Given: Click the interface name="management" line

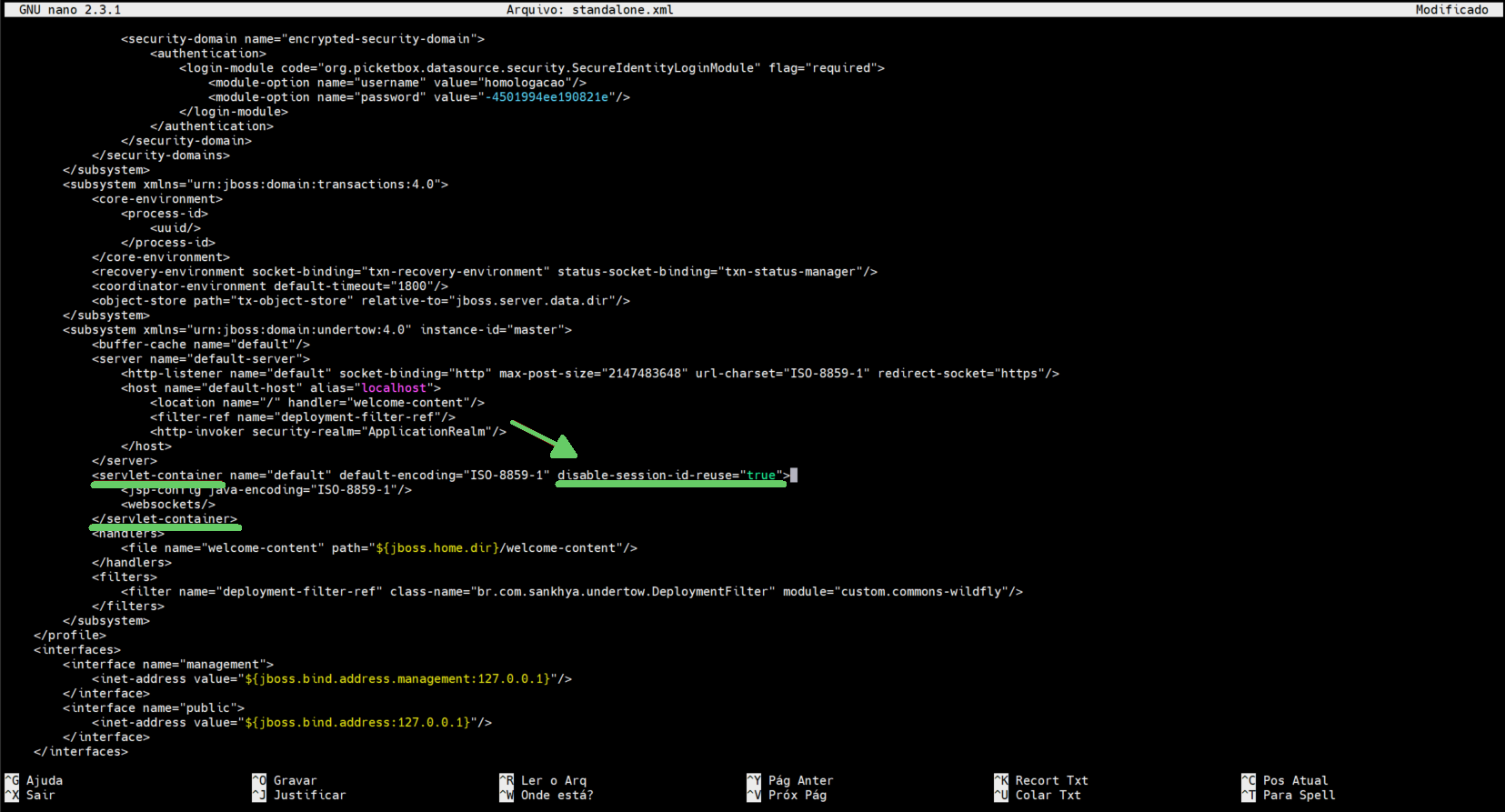Looking at the screenshot, I should [x=168, y=665].
